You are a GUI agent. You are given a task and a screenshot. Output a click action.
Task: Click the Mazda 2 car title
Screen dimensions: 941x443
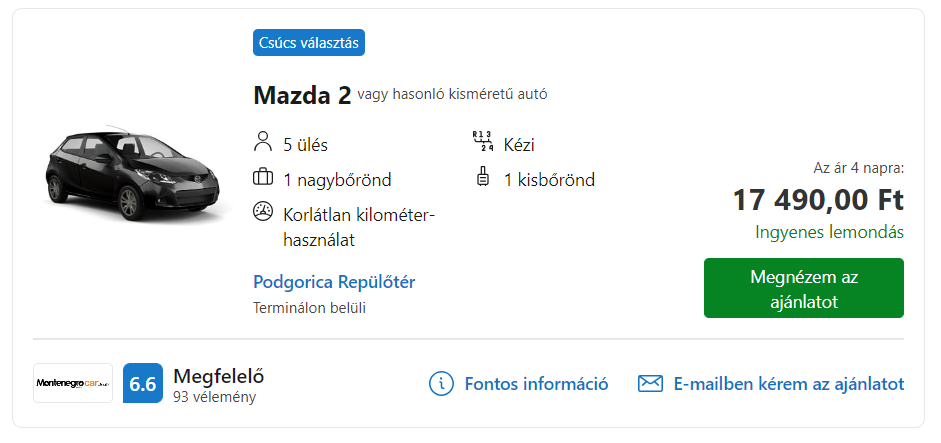click(302, 95)
